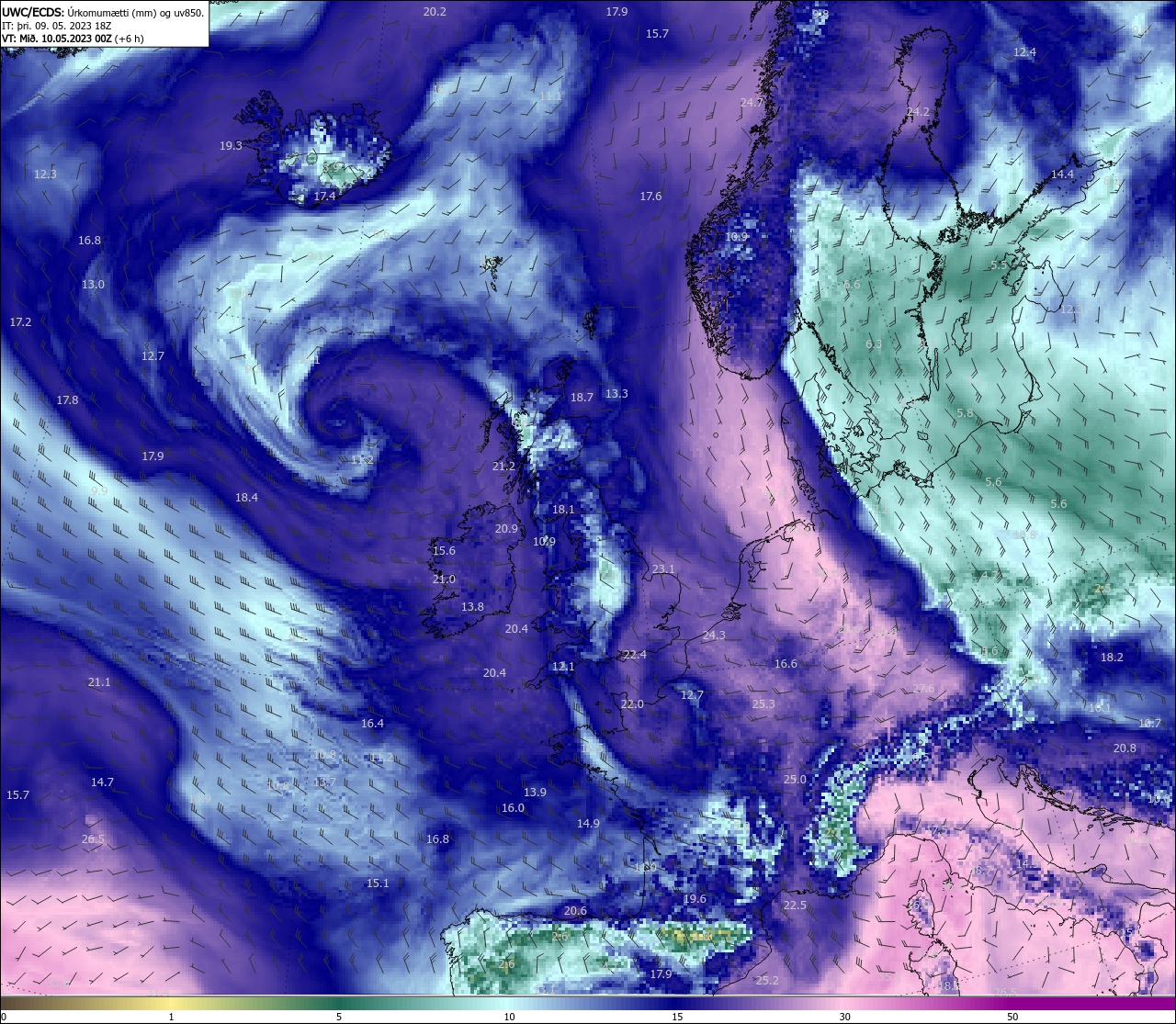The image size is (1176, 1024).
Task: Click the 50 mm tick on the color scale
Action: pos(1012,1017)
